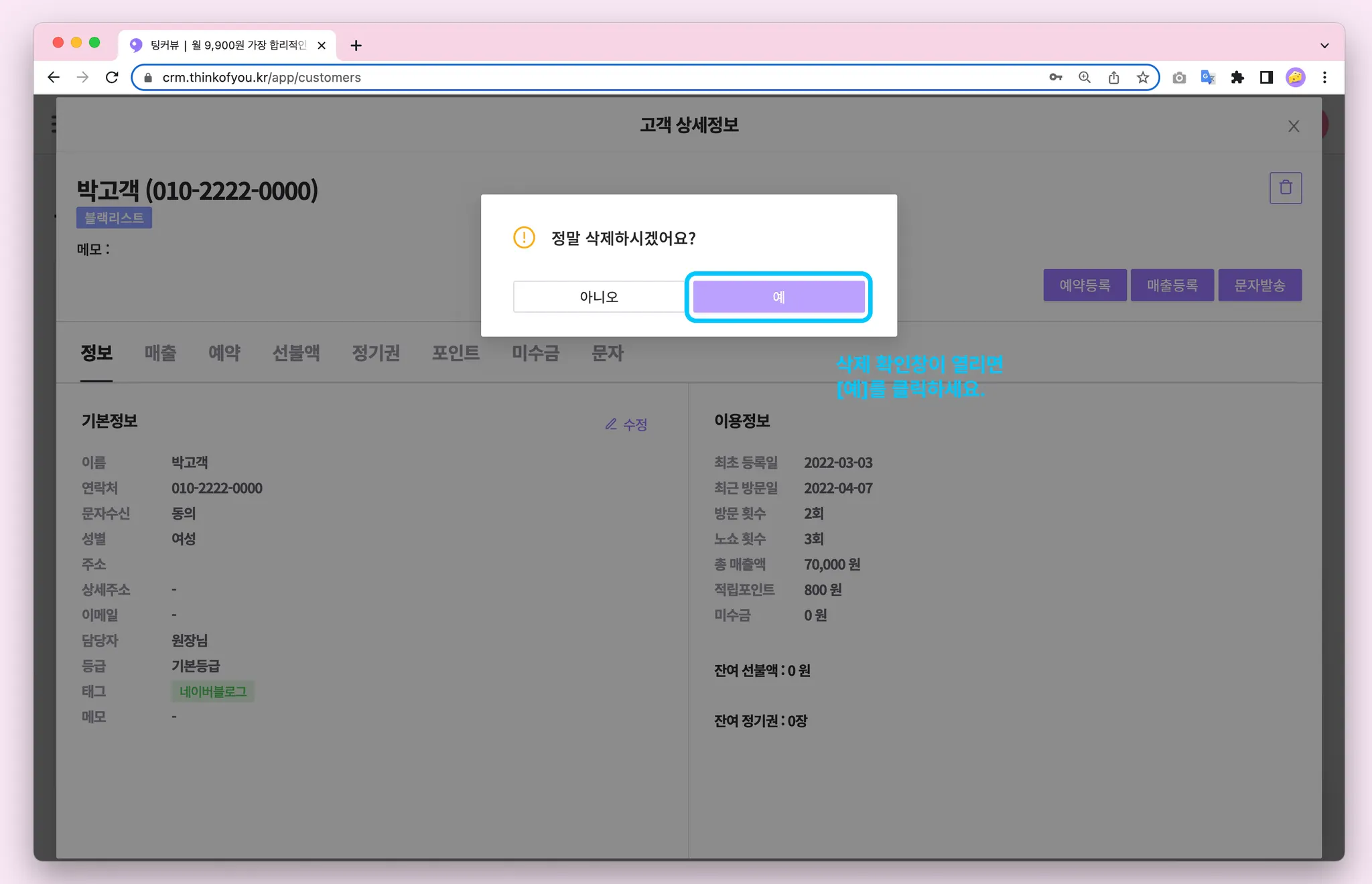The width and height of the screenshot is (1372, 884).
Task: Click the trash delete customer icon
Action: (x=1285, y=188)
